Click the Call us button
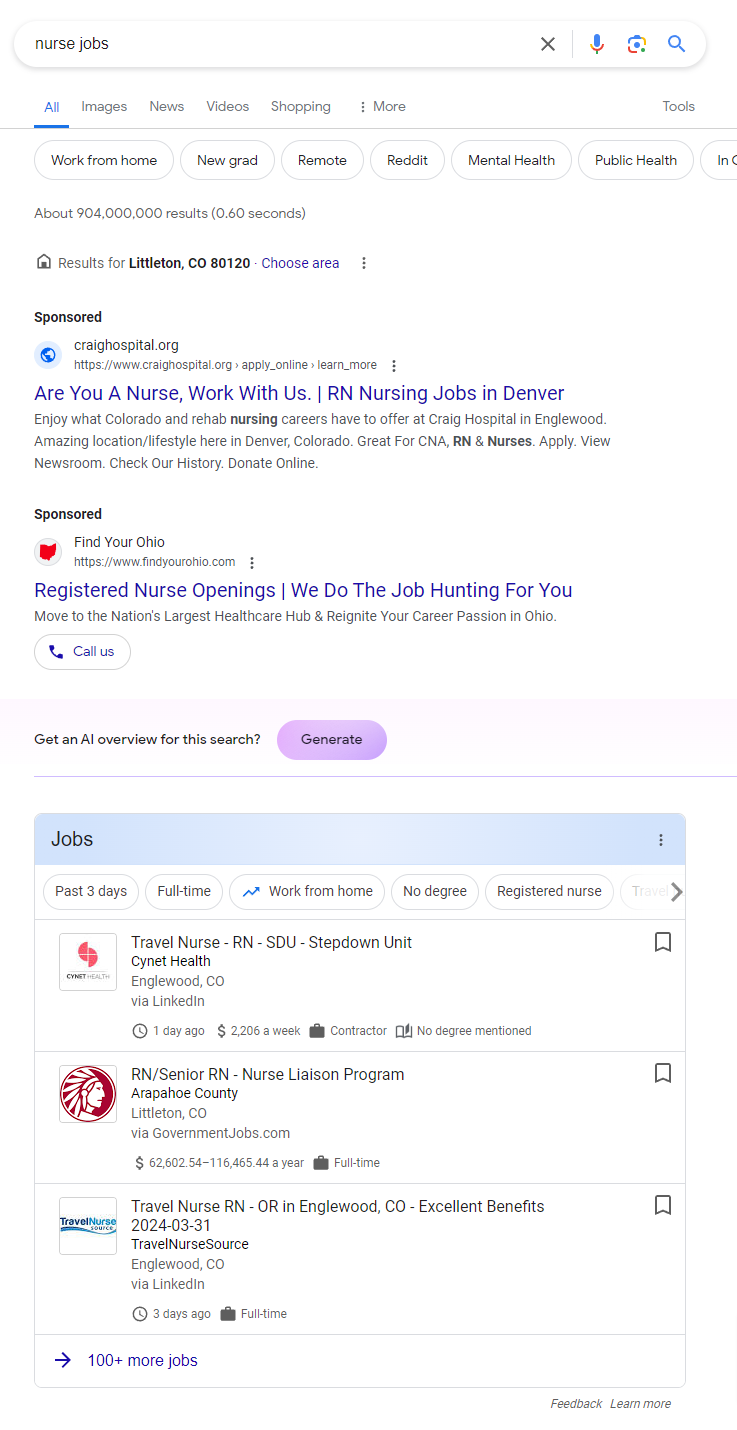The height and width of the screenshot is (1430, 737). [x=82, y=651]
